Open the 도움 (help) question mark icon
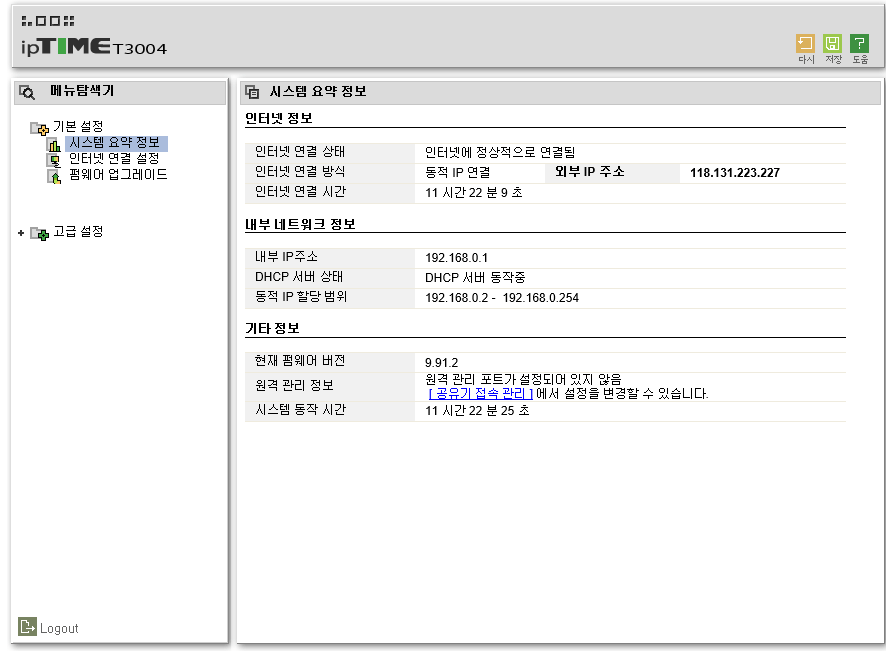The image size is (886, 666). point(859,43)
